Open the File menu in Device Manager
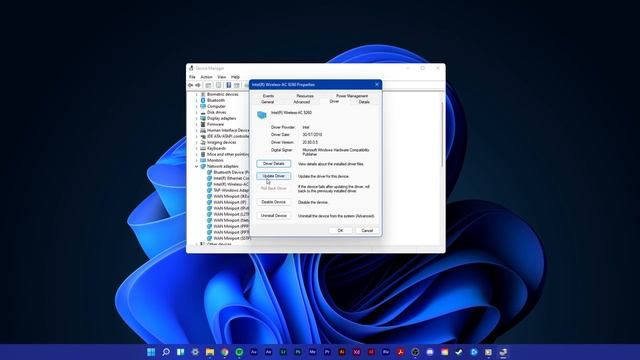 point(192,77)
